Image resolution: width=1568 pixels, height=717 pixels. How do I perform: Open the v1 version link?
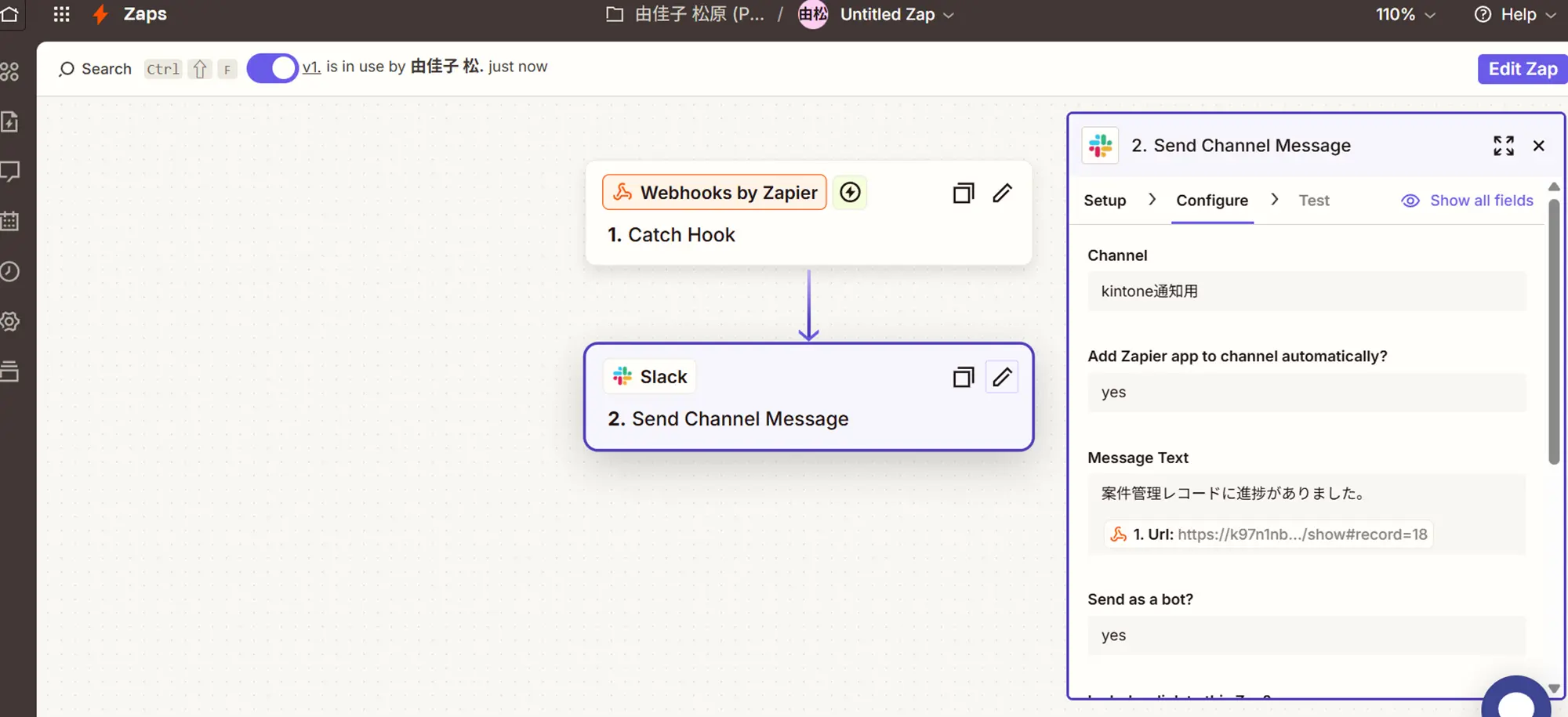pos(311,67)
